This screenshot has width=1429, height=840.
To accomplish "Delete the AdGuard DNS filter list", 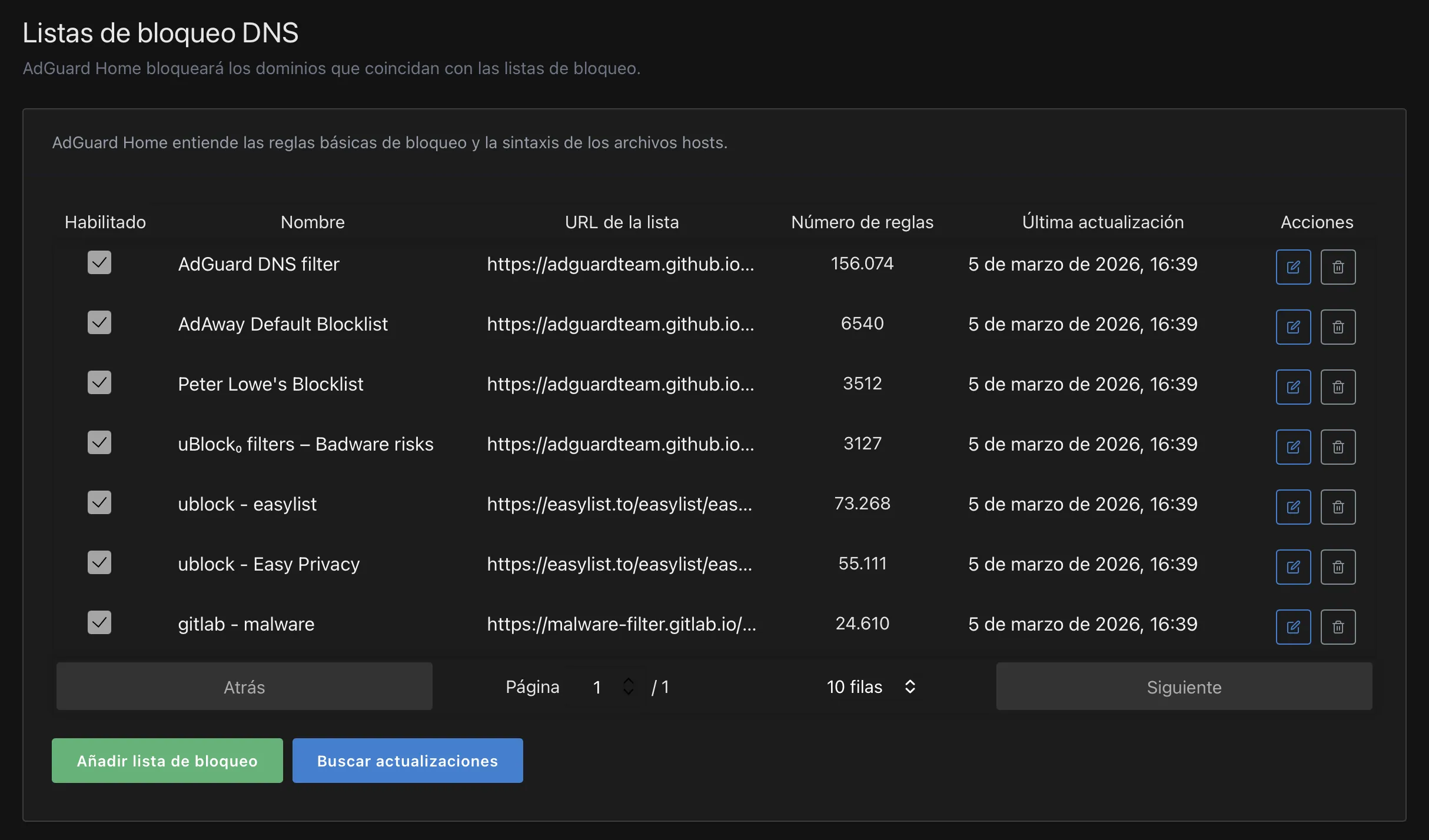I will [1338, 267].
